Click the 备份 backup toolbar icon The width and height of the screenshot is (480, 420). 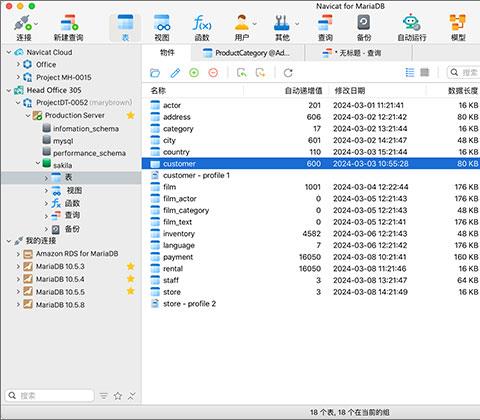[x=364, y=23]
